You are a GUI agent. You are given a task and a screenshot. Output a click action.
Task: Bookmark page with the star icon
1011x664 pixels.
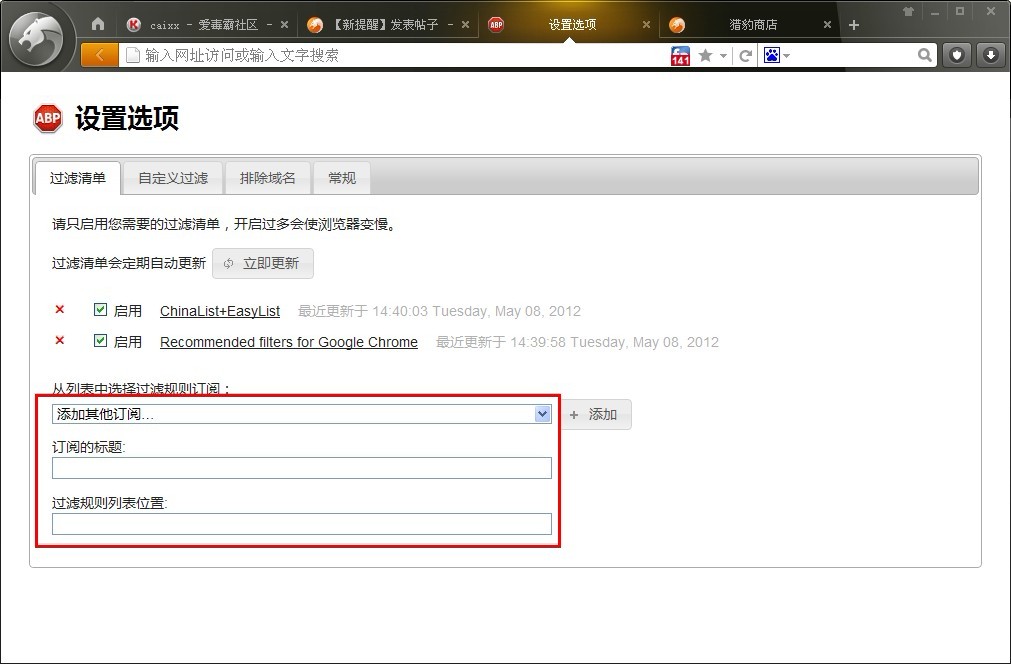pos(705,55)
